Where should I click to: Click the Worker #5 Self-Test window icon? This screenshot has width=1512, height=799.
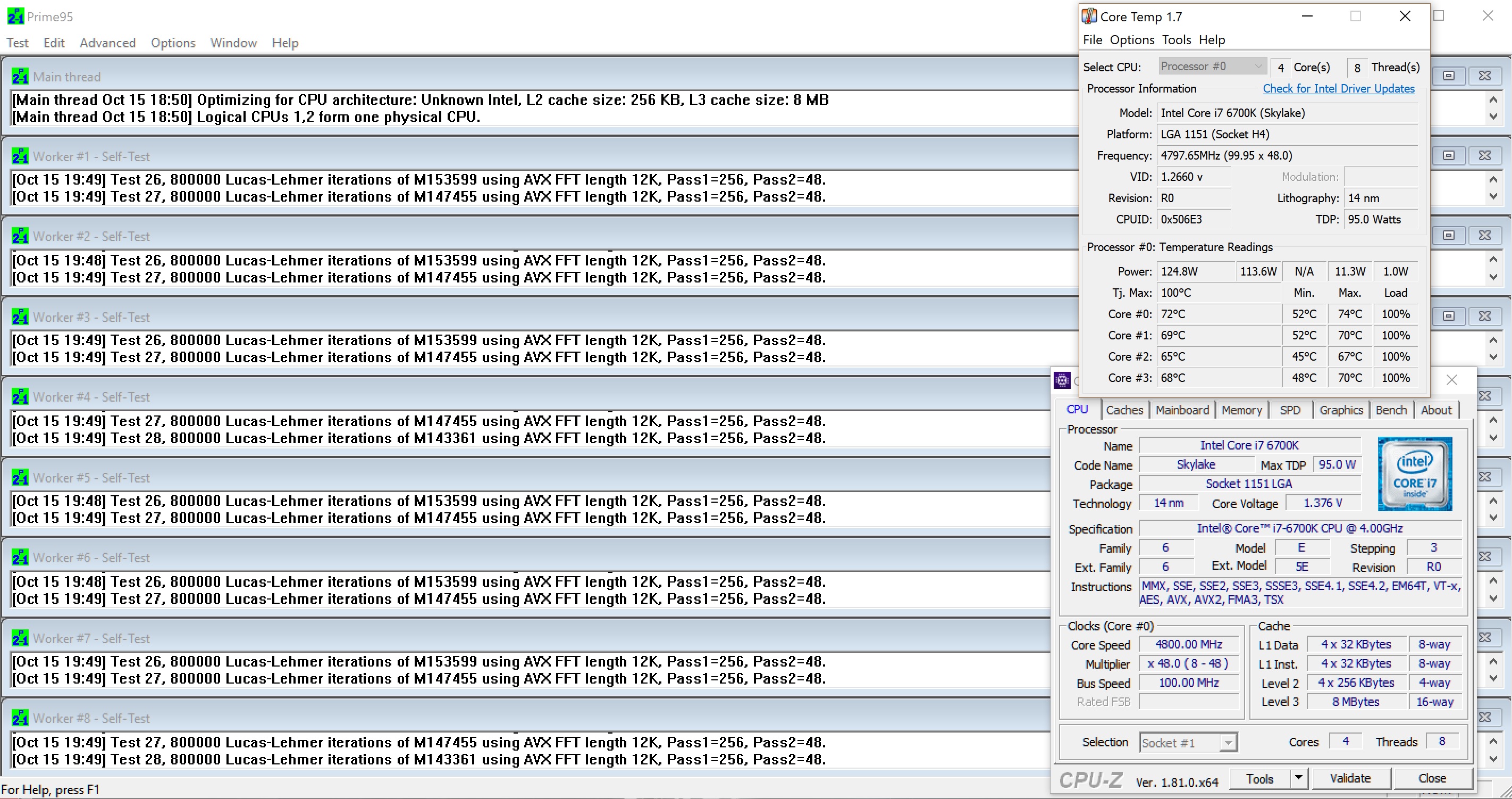[x=20, y=478]
